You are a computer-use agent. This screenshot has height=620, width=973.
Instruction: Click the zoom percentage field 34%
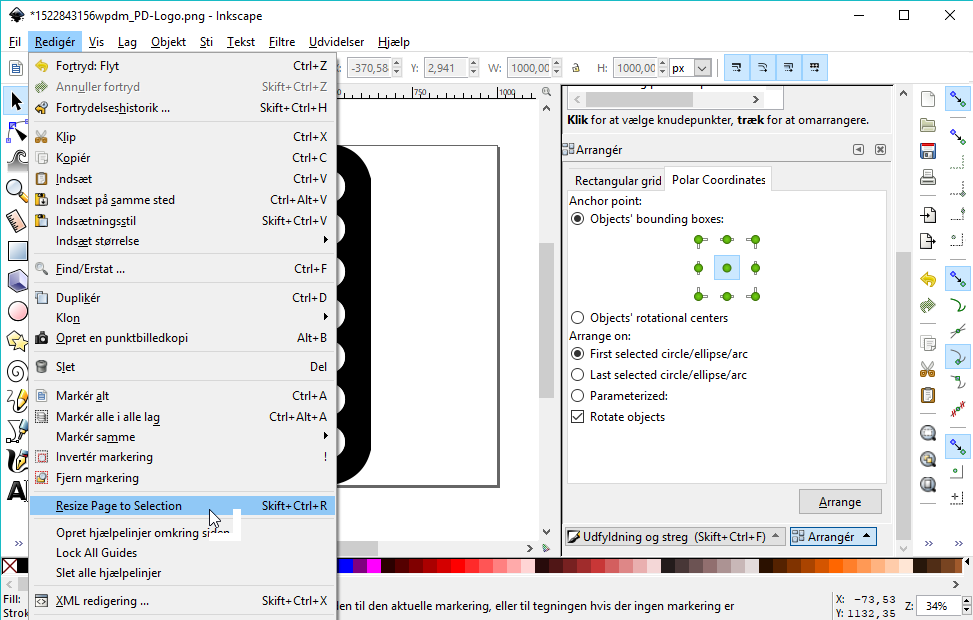coord(938,606)
